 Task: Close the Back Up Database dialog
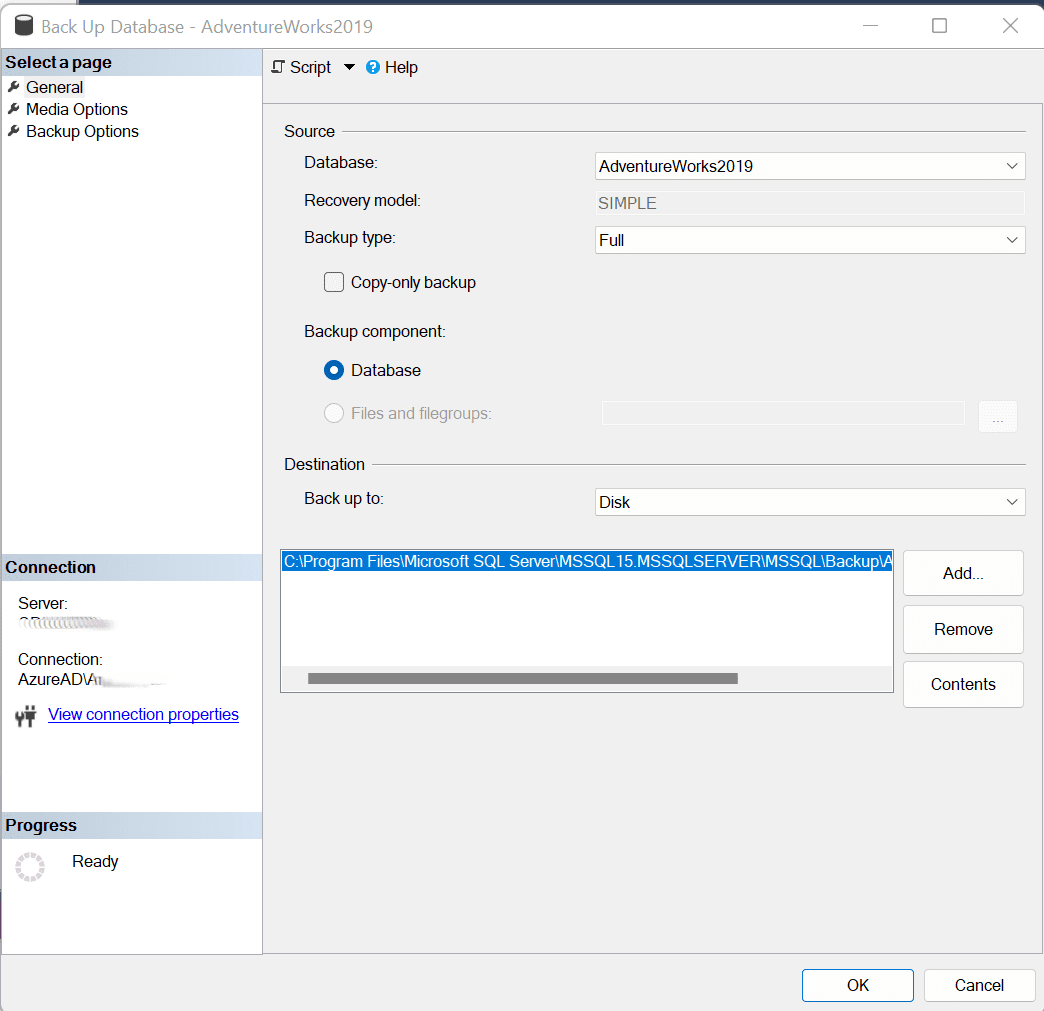coord(1010,25)
